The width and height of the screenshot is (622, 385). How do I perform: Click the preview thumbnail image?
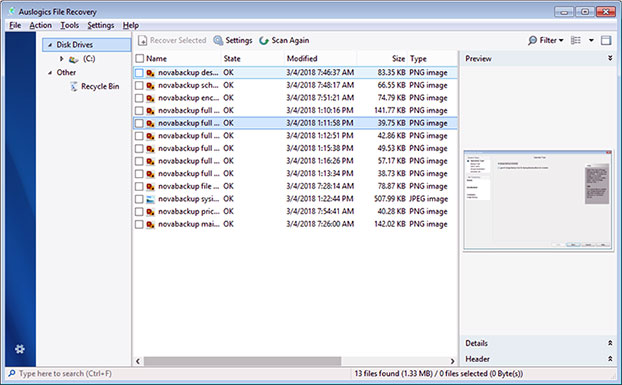coord(538,200)
